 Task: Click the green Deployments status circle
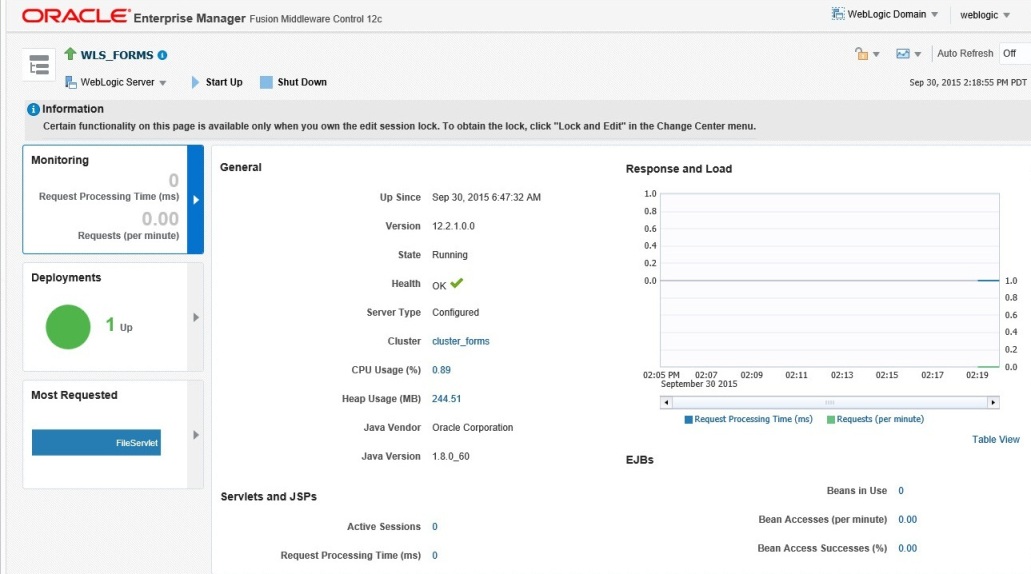(68, 327)
